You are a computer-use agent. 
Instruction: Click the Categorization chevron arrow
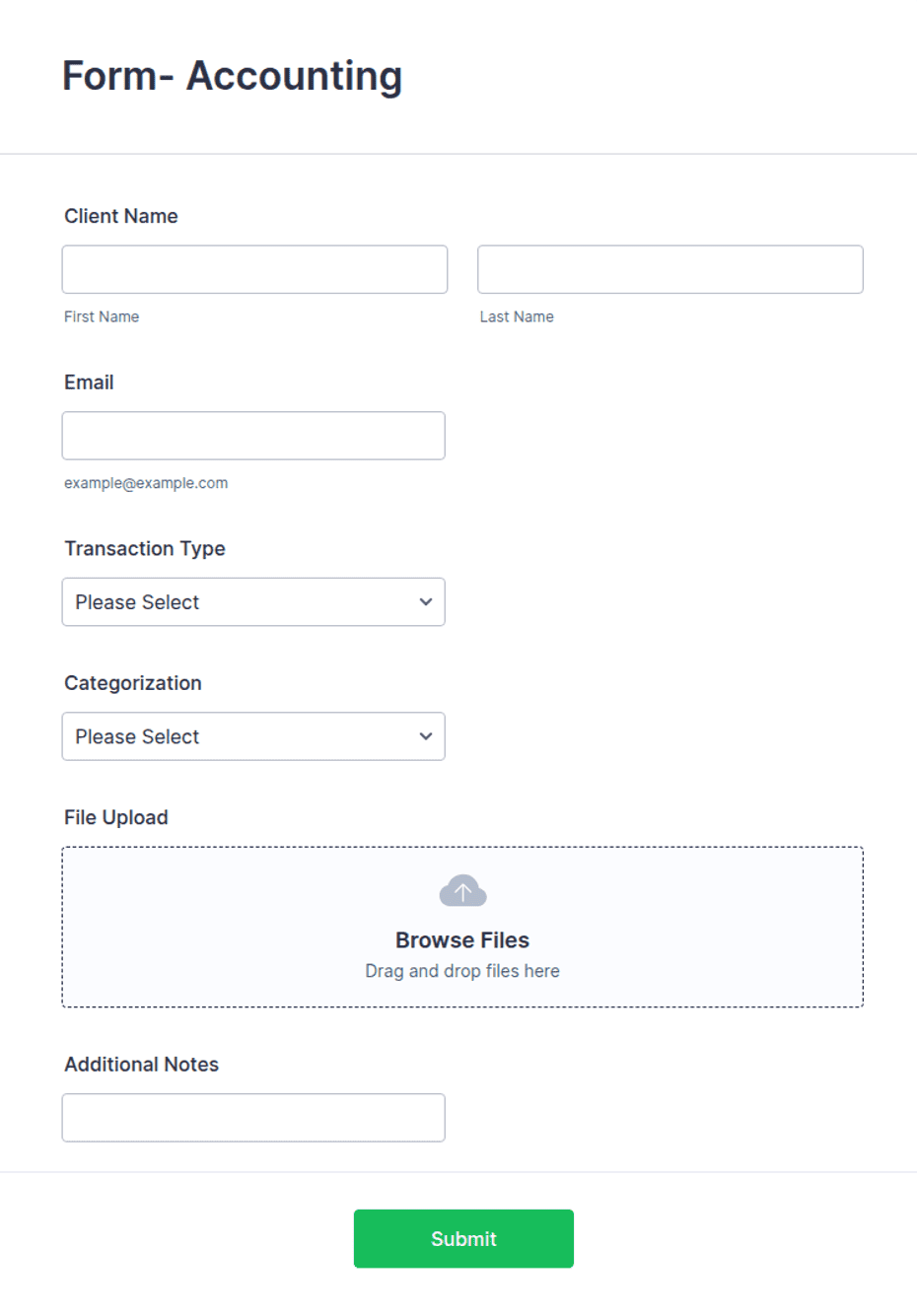coord(426,736)
